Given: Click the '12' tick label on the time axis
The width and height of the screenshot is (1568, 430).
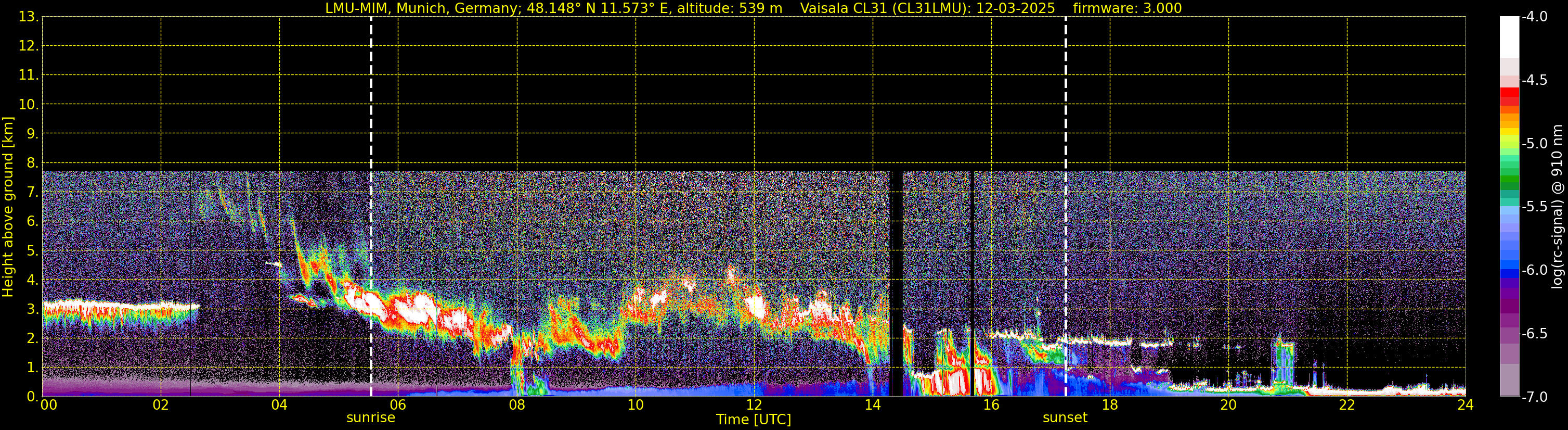Looking at the screenshot, I should tap(754, 406).
